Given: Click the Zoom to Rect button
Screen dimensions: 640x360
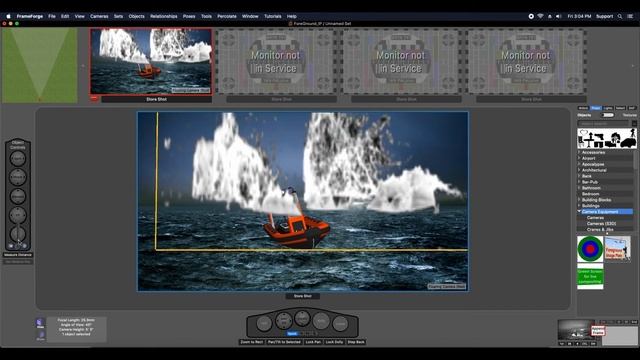Looking at the screenshot, I should [251, 342].
